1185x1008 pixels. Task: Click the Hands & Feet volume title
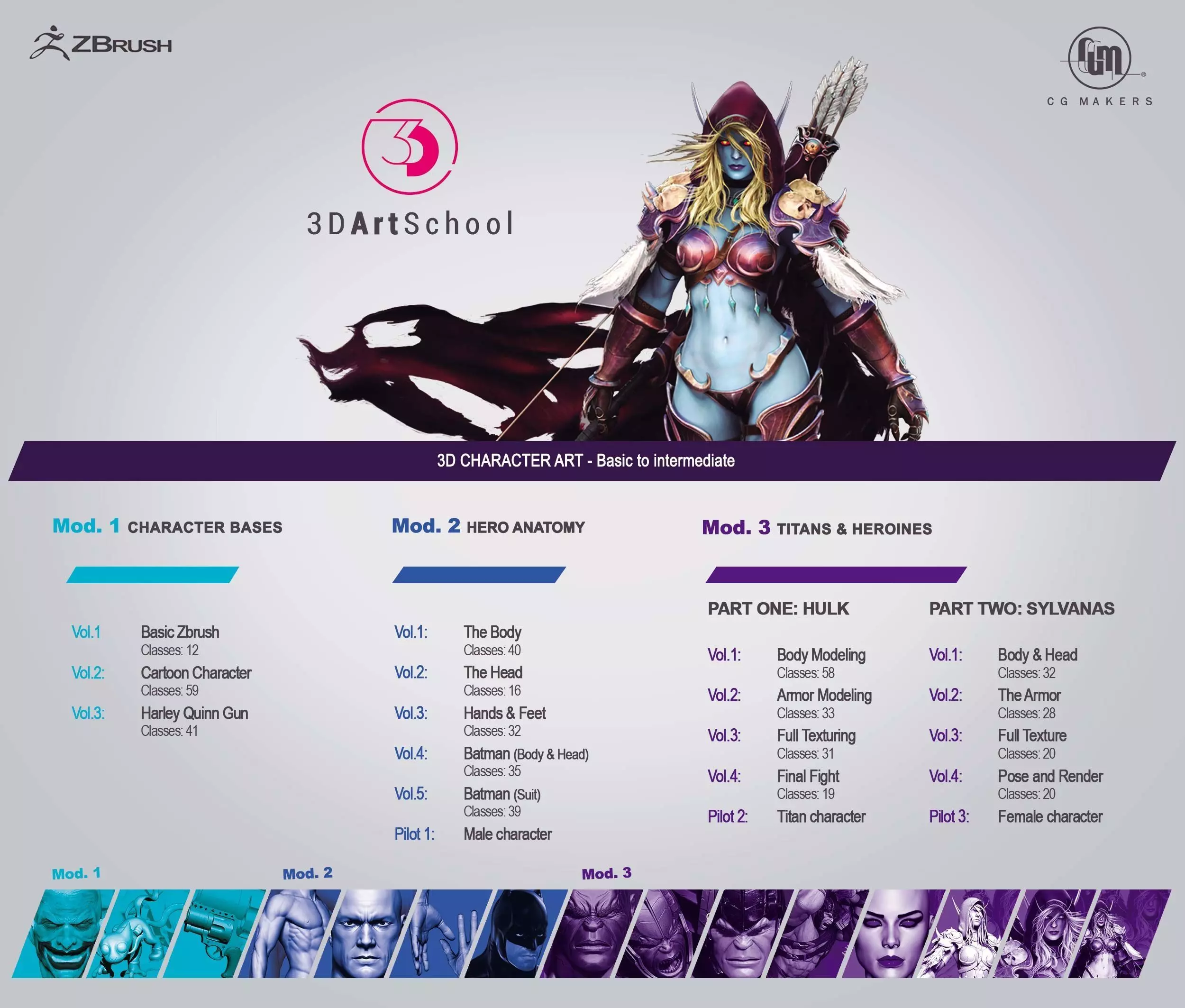(x=504, y=713)
